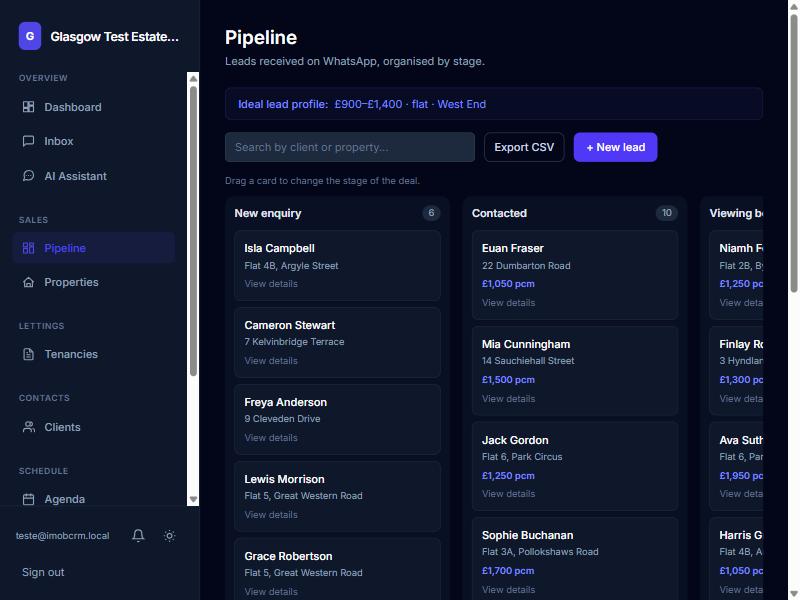The image size is (800, 600).
Task: Click the AI Assistant bubble icon
Action: coord(29,176)
